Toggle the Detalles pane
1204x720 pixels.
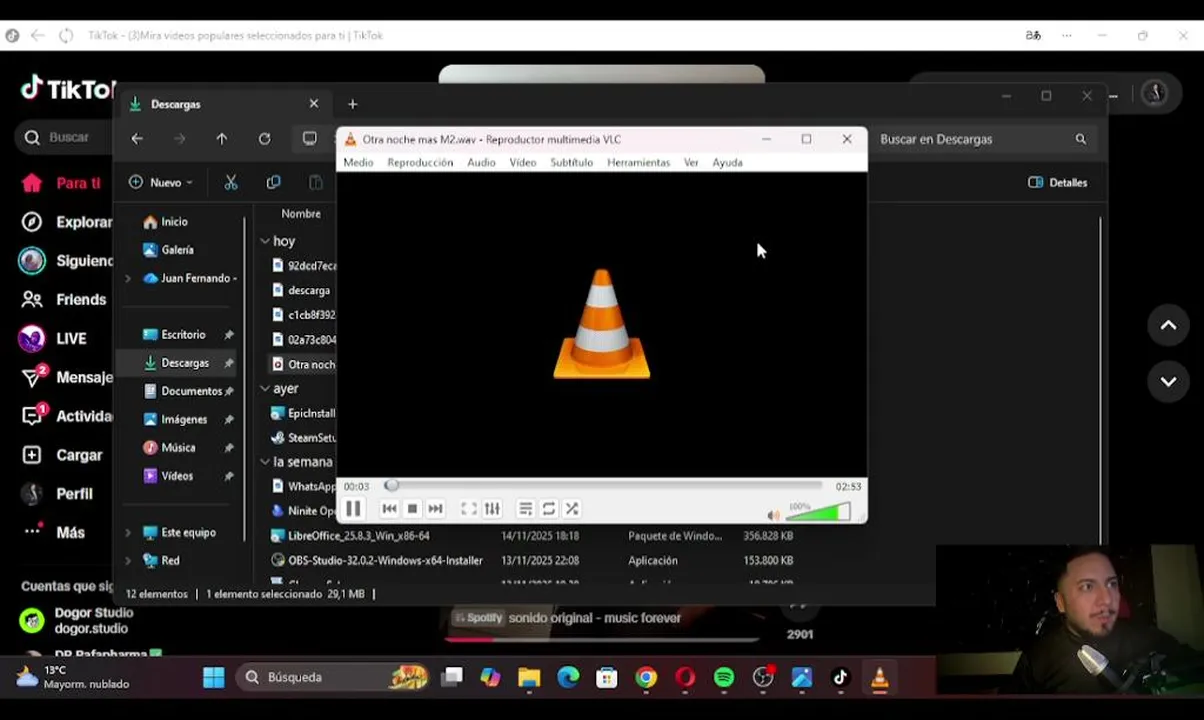1057,183
